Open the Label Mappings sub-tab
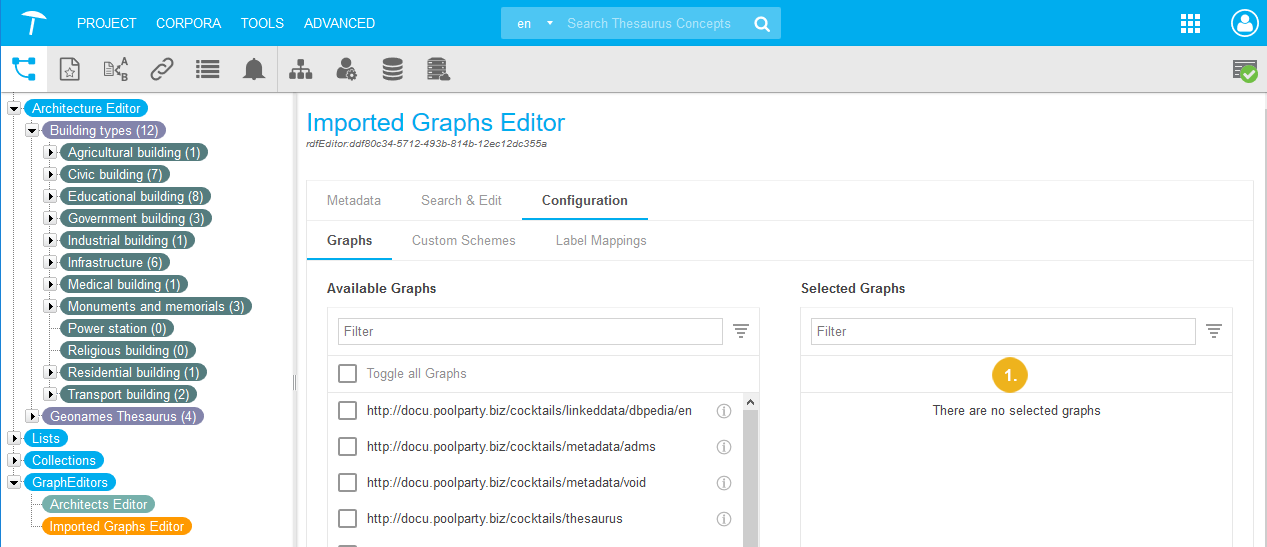 pos(600,241)
